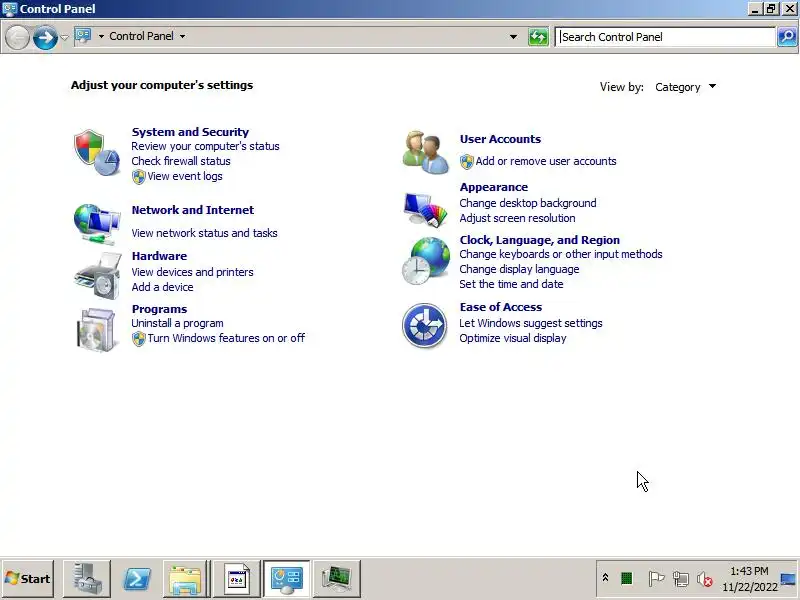Image resolution: width=800 pixels, height=600 pixels.
Task: Open the User Accounts heading link
Action: tap(500, 139)
